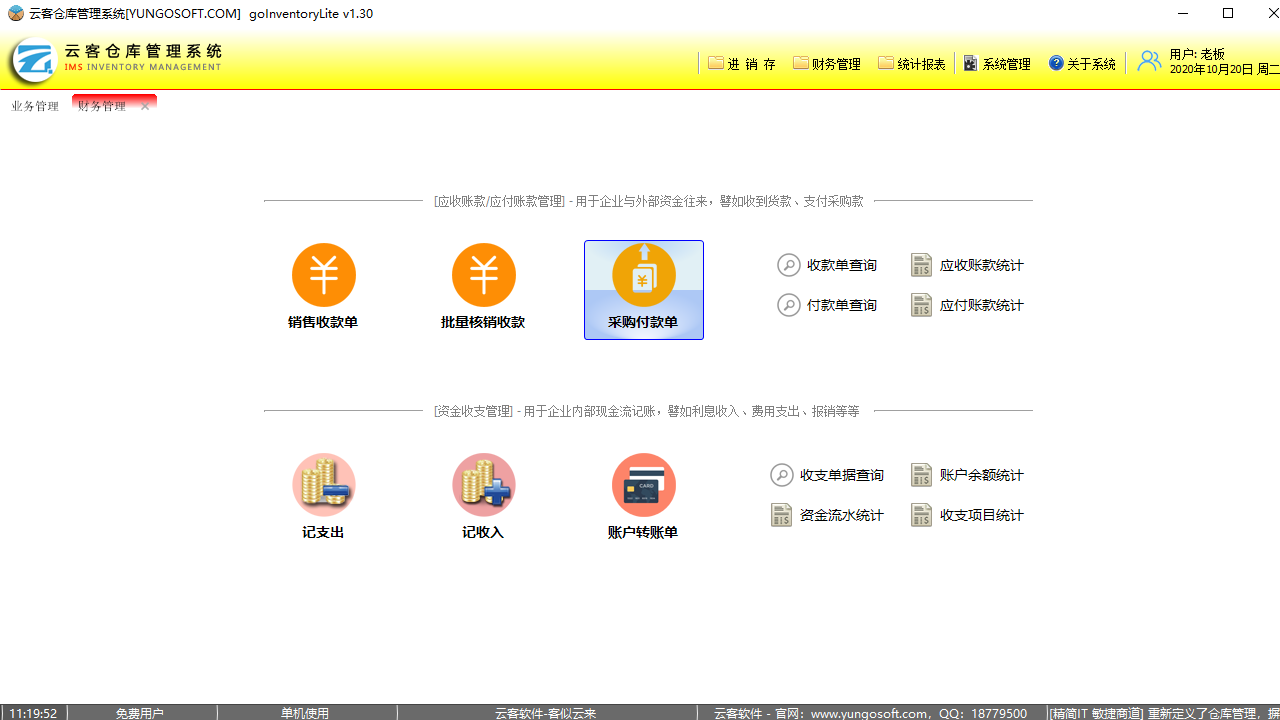Open 采购付款单 purchase payment icon
The image size is (1280, 720).
(x=643, y=287)
